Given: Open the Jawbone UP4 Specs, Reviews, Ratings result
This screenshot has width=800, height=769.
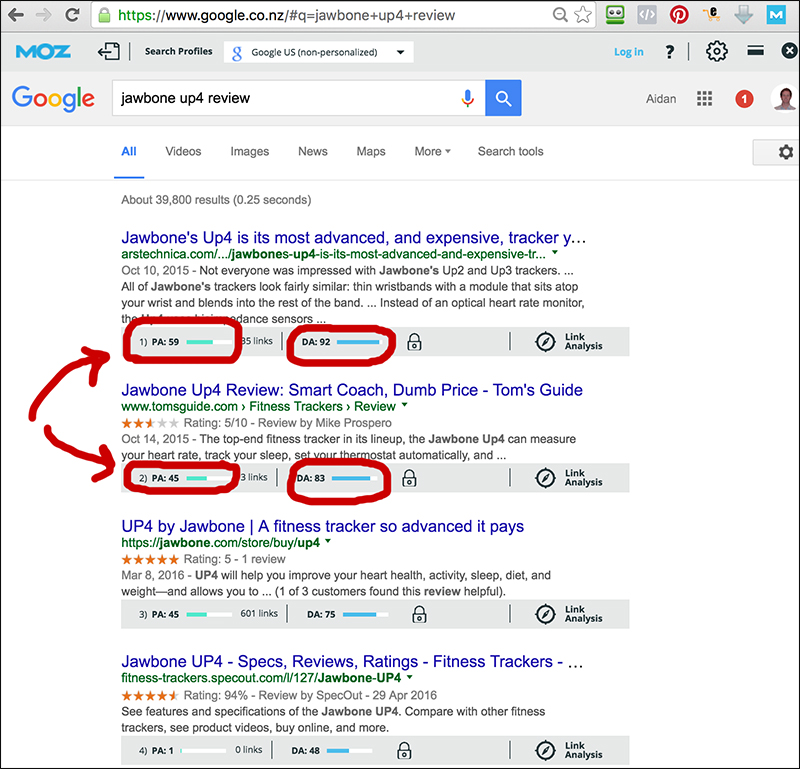Looking at the screenshot, I should click(x=352, y=662).
